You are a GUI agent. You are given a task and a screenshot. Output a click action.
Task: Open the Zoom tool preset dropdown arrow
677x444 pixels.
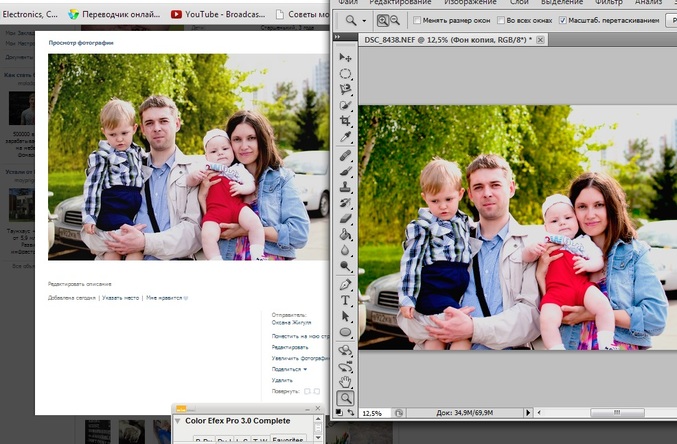[x=364, y=20]
